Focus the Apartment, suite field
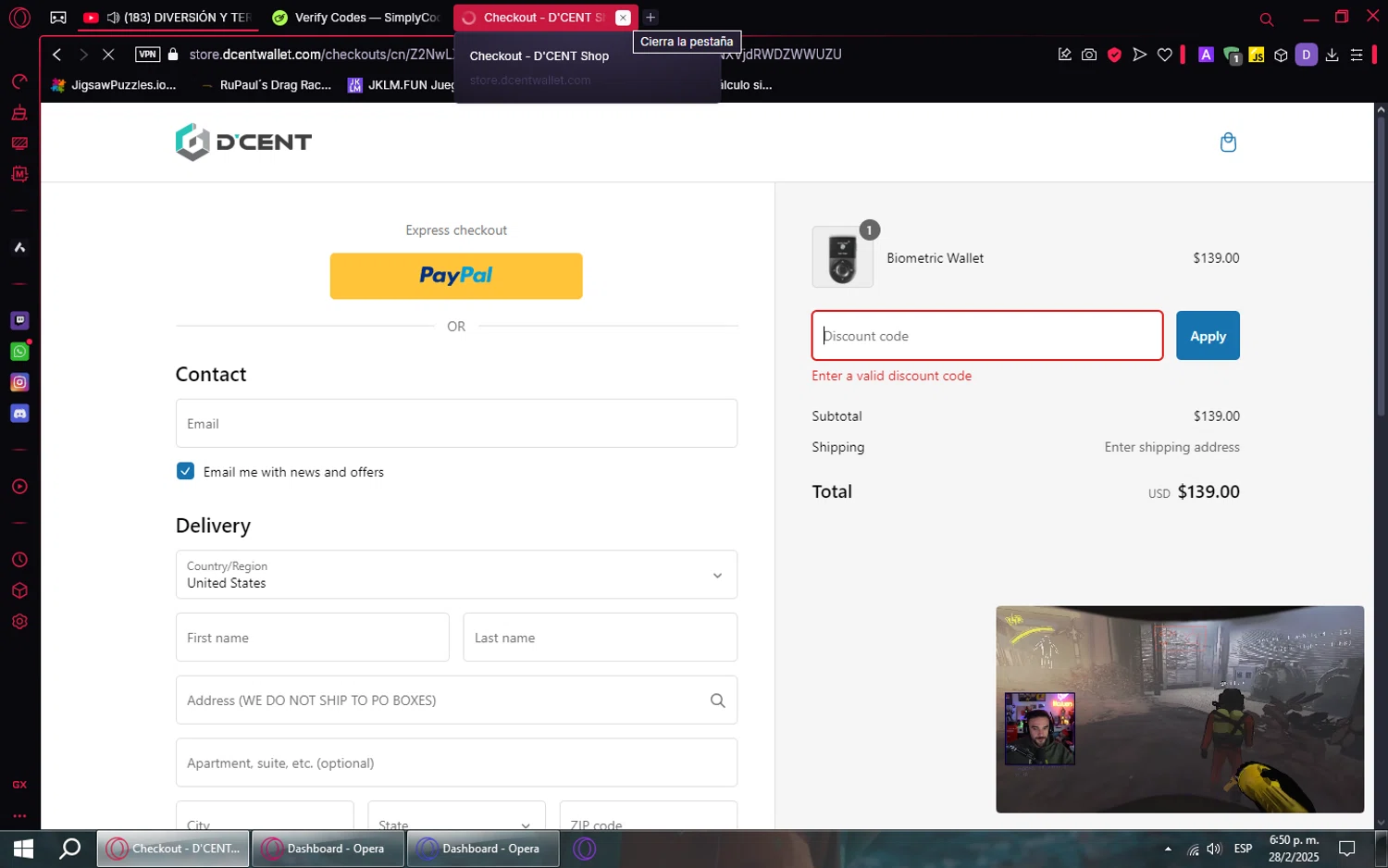The image size is (1388, 868). pyautogui.click(x=456, y=763)
